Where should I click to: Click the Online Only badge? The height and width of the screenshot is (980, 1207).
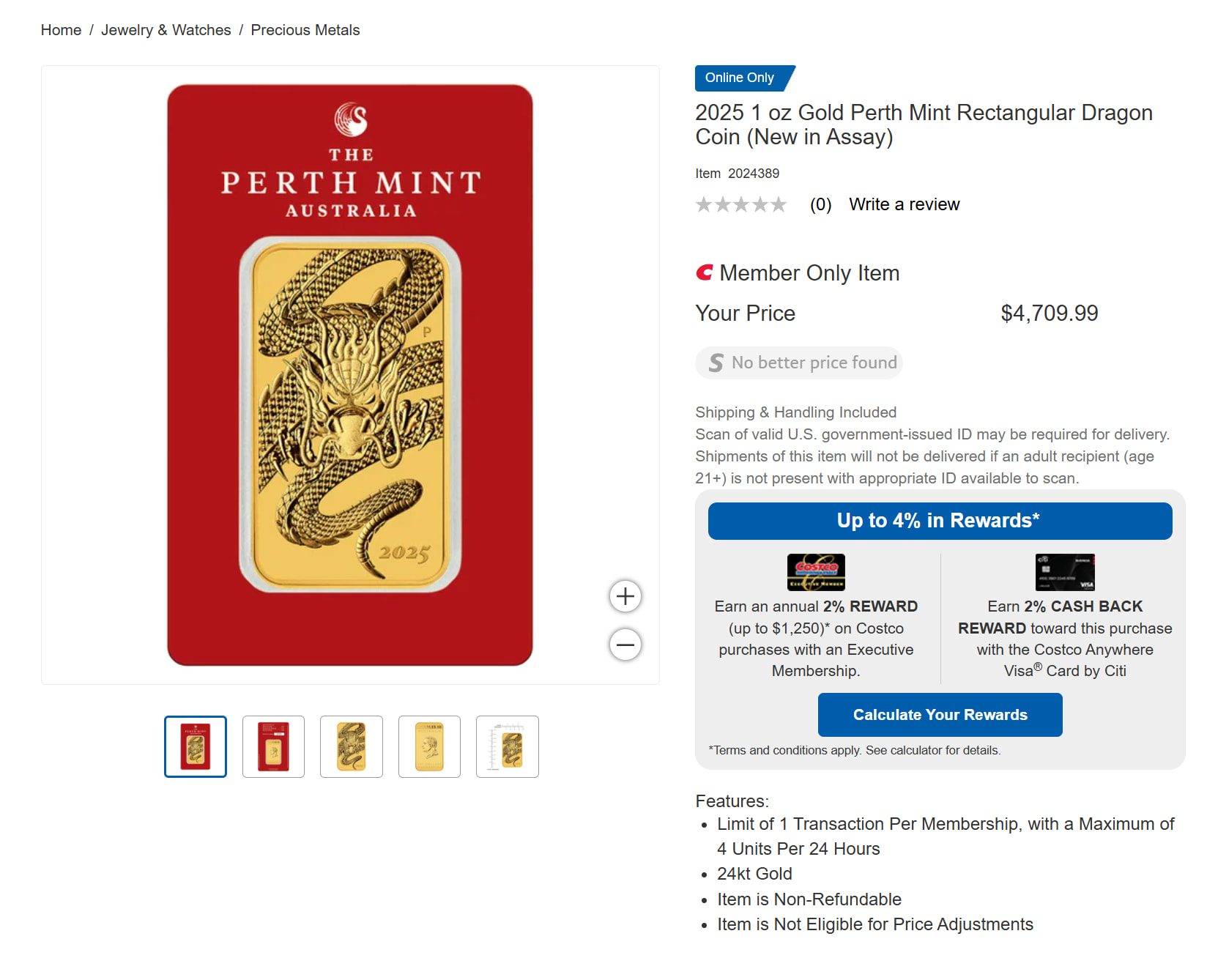(x=741, y=78)
